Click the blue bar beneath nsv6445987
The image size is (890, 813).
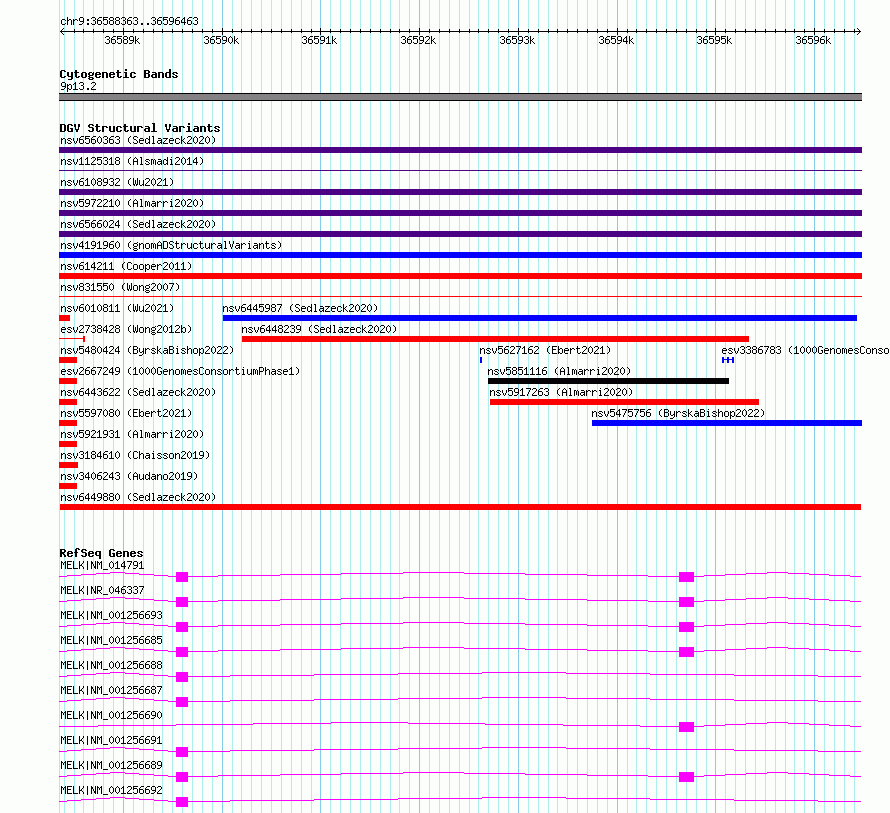[540, 318]
